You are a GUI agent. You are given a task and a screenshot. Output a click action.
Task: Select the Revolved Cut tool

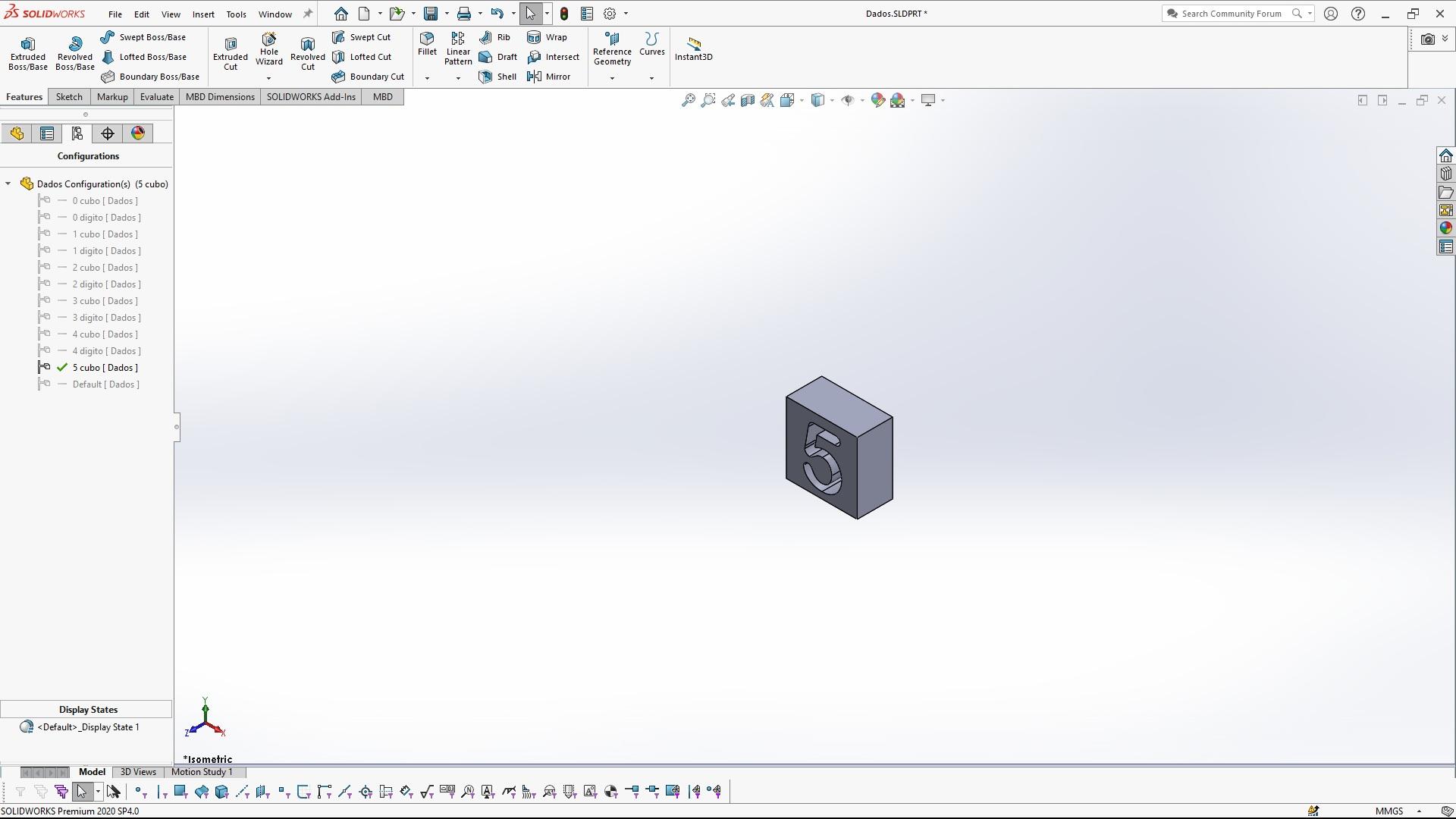pos(308,53)
